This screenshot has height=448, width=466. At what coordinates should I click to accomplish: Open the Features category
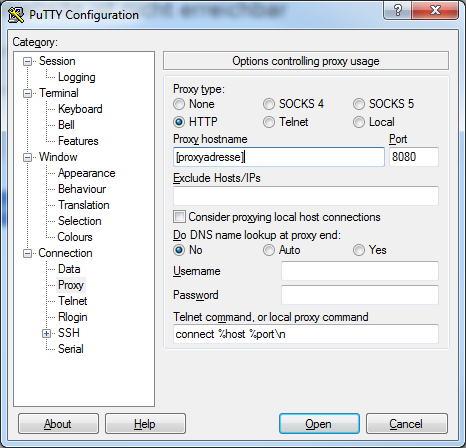78,141
